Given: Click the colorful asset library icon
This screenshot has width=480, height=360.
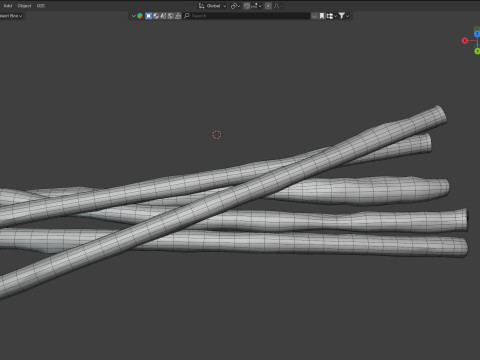Looking at the screenshot, I should point(140,16).
